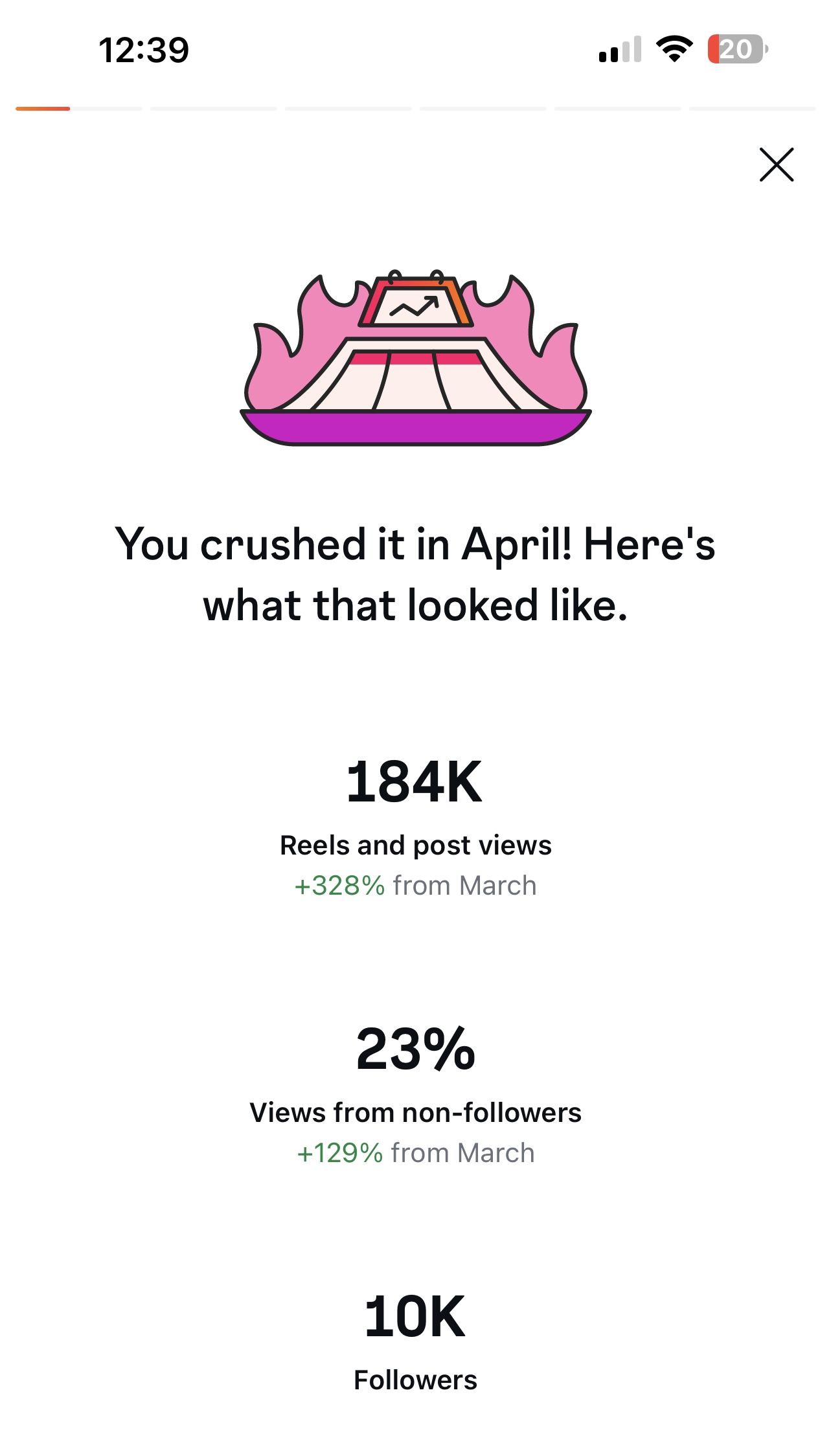Tap the cellular signal bars icon
Image resolution: width=831 pixels, height=1456 pixels.
[x=620, y=49]
